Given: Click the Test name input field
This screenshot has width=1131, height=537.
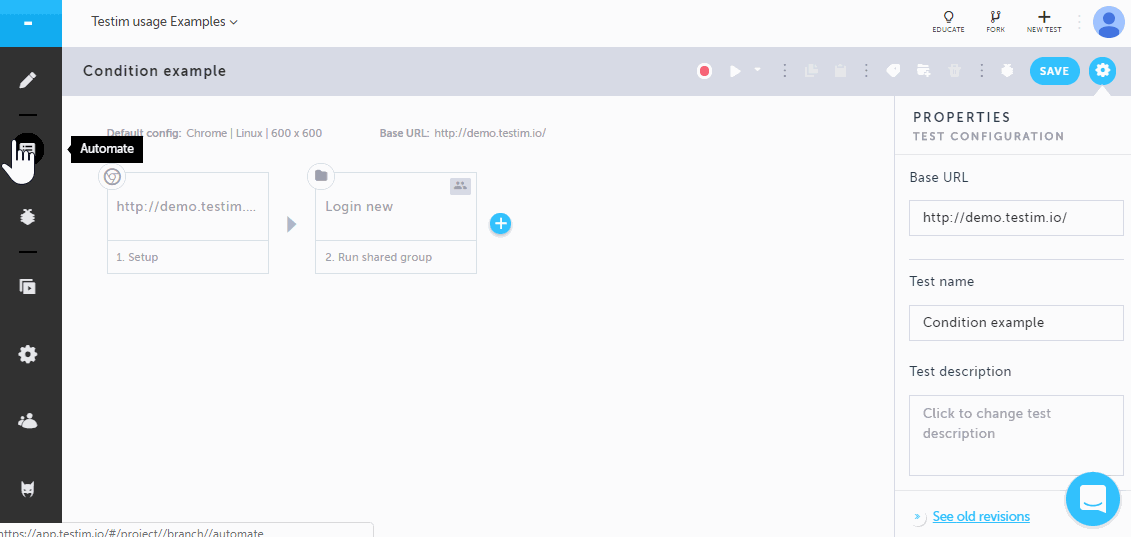Looking at the screenshot, I should pyautogui.click(x=1016, y=323).
